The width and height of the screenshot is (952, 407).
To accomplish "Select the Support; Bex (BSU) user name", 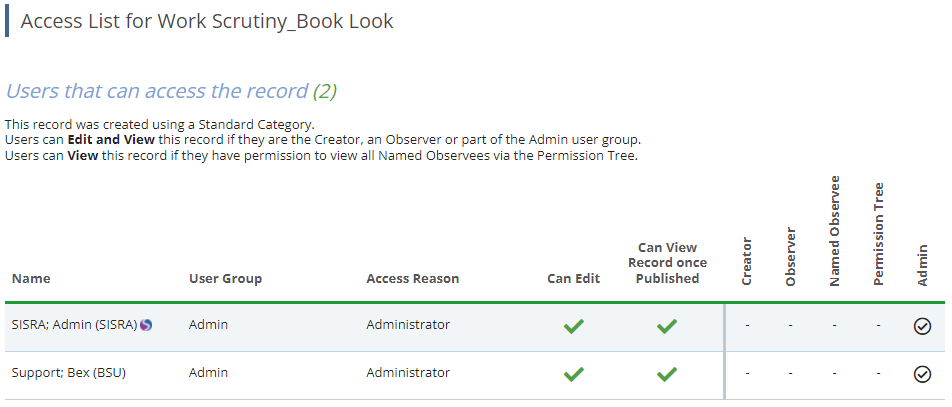I will pos(68,373).
